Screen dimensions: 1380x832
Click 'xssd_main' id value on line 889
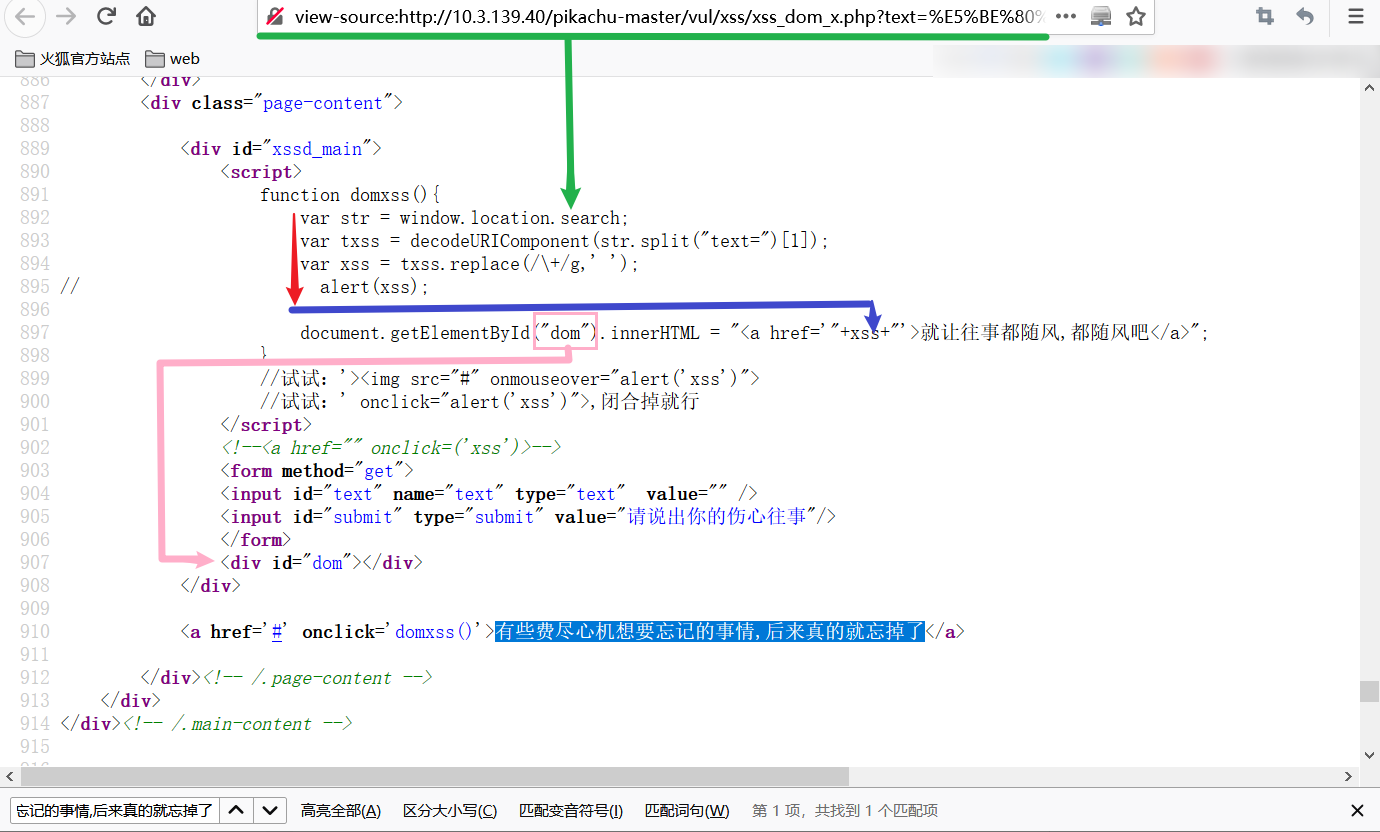click(x=317, y=149)
